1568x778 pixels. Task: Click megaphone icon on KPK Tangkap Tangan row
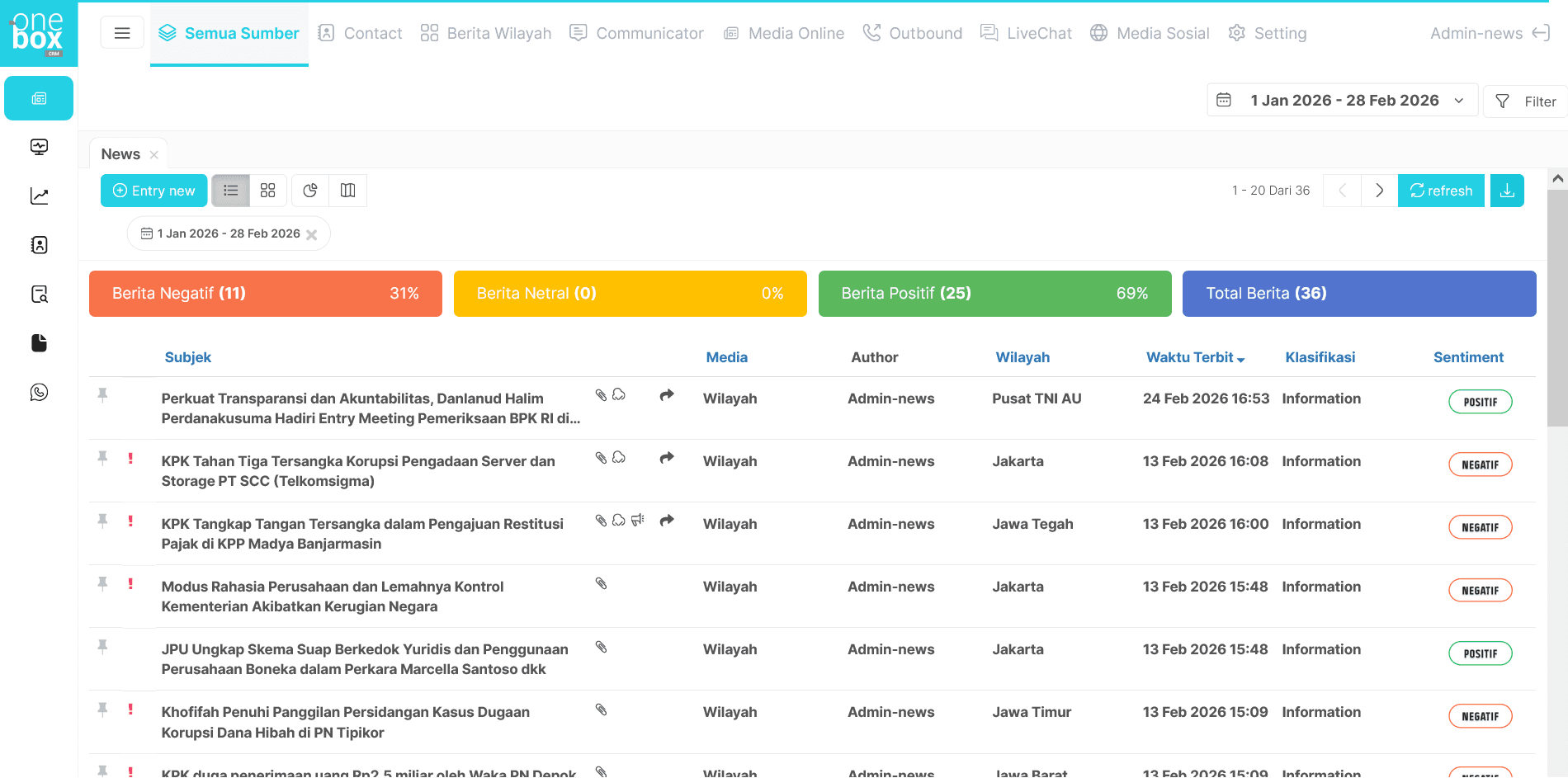coord(637,520)
